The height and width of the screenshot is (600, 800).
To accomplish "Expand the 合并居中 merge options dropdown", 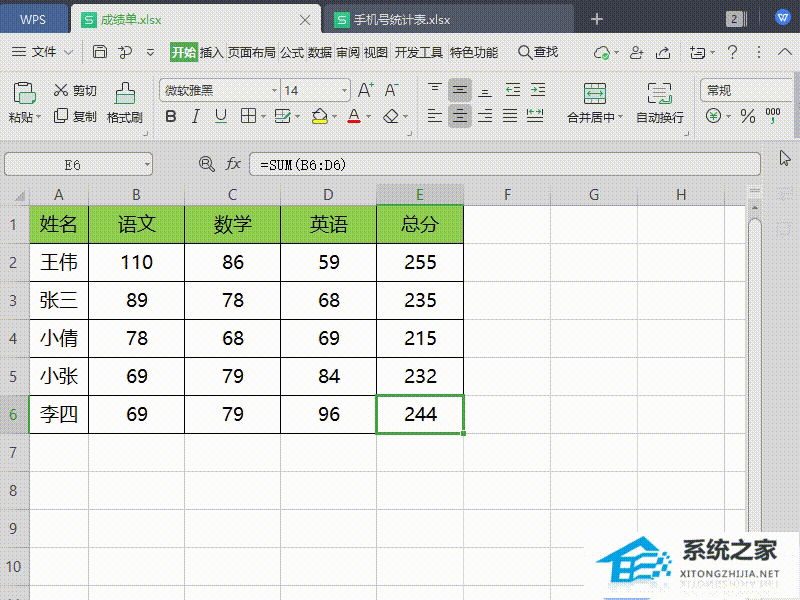I will [619, 115].
